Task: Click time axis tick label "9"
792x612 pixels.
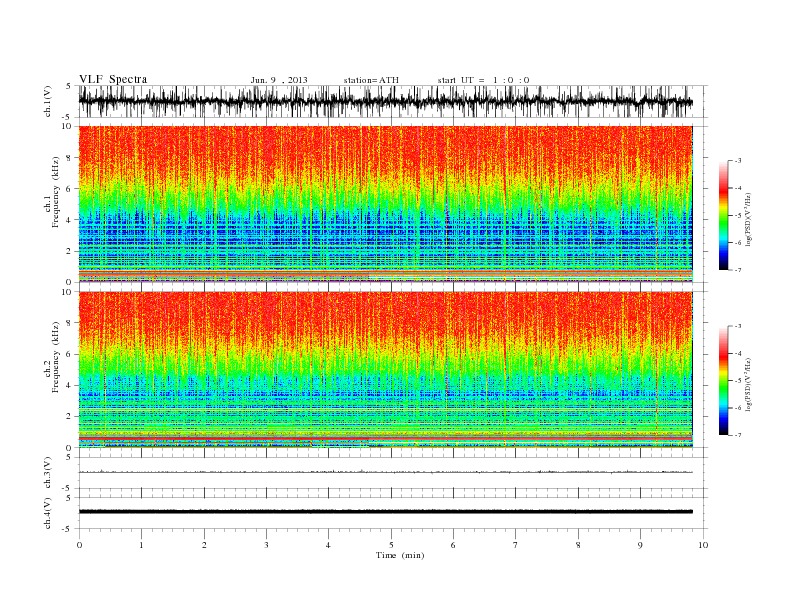Action: tap(640, 545)
